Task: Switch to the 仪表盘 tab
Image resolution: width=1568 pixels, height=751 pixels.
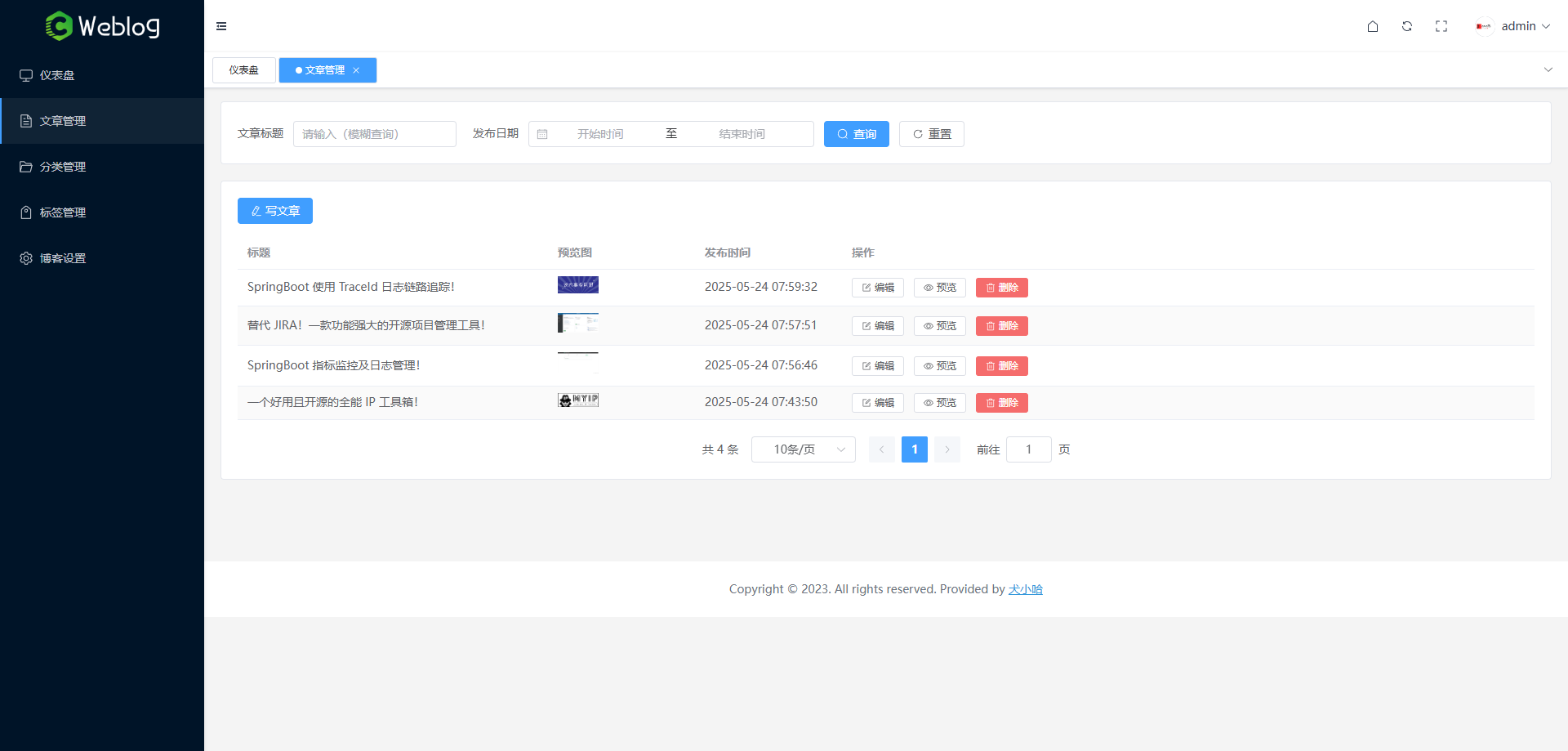Action: click(243, 70)
